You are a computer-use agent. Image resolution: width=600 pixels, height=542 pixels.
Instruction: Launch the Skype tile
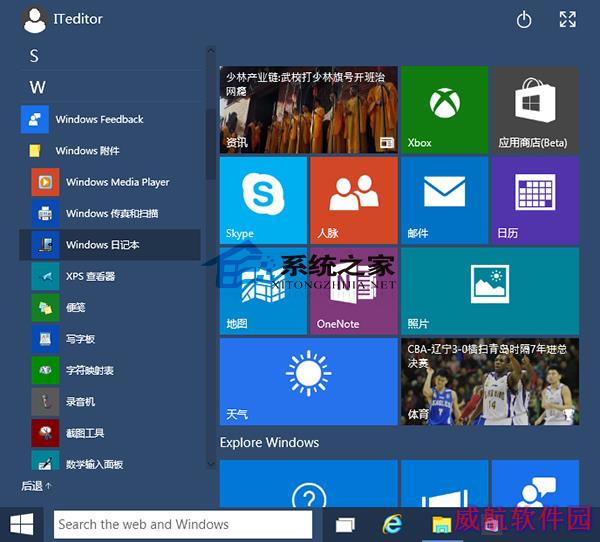tap(263, 200)
